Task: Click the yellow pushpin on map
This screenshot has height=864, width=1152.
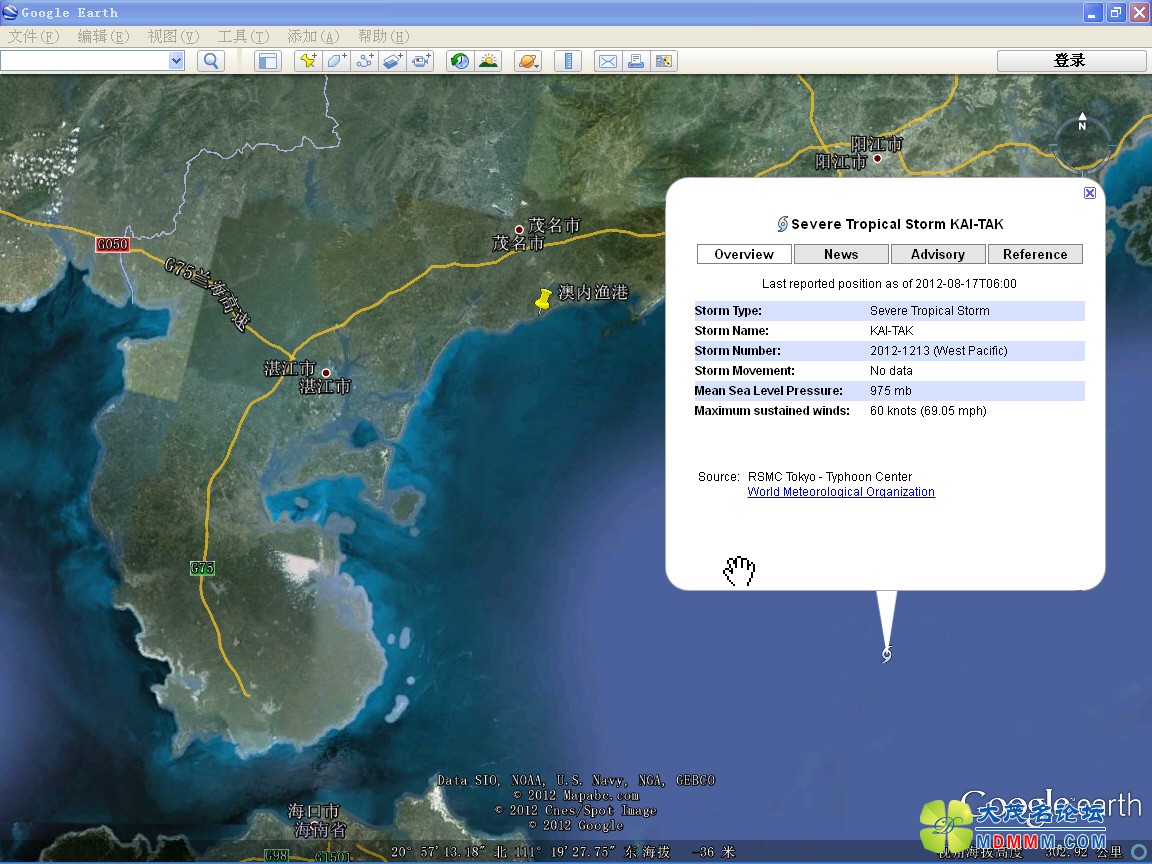Action: (543, 300)
